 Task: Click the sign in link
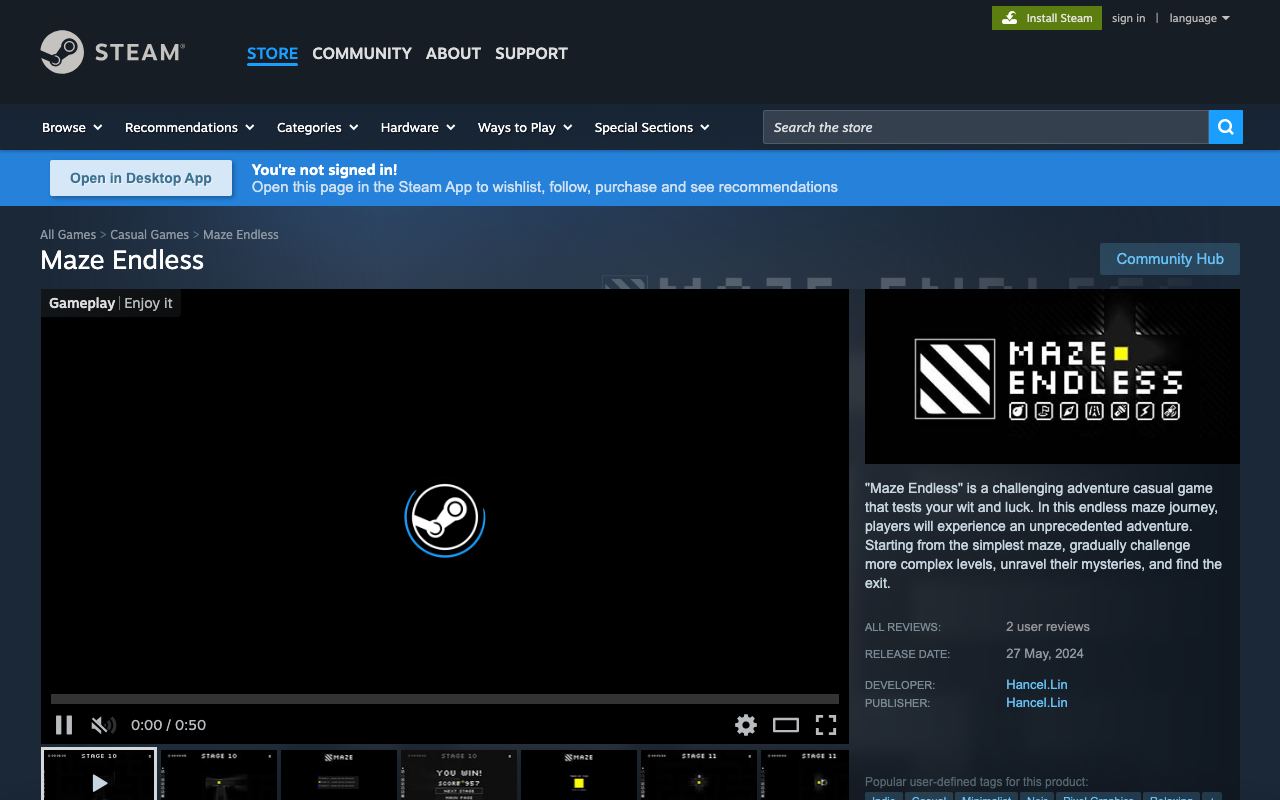point(1128,18)
